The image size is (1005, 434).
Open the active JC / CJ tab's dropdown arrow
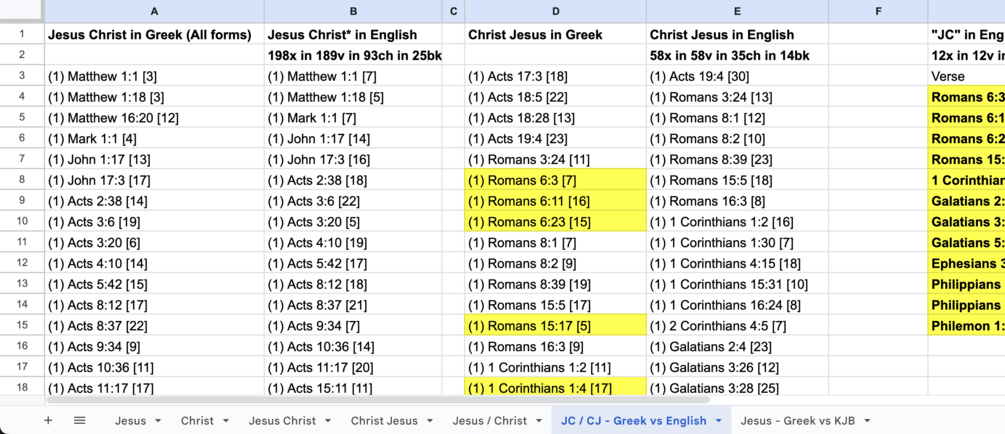[718, 421]
